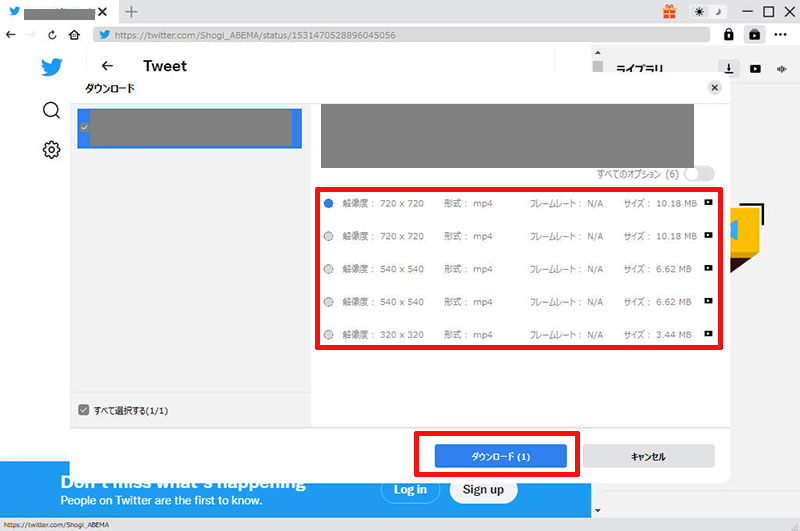Uncheck the すべて選択する checkbox
The height and width of the screenshot is (531, 800).
coord(84,410)
